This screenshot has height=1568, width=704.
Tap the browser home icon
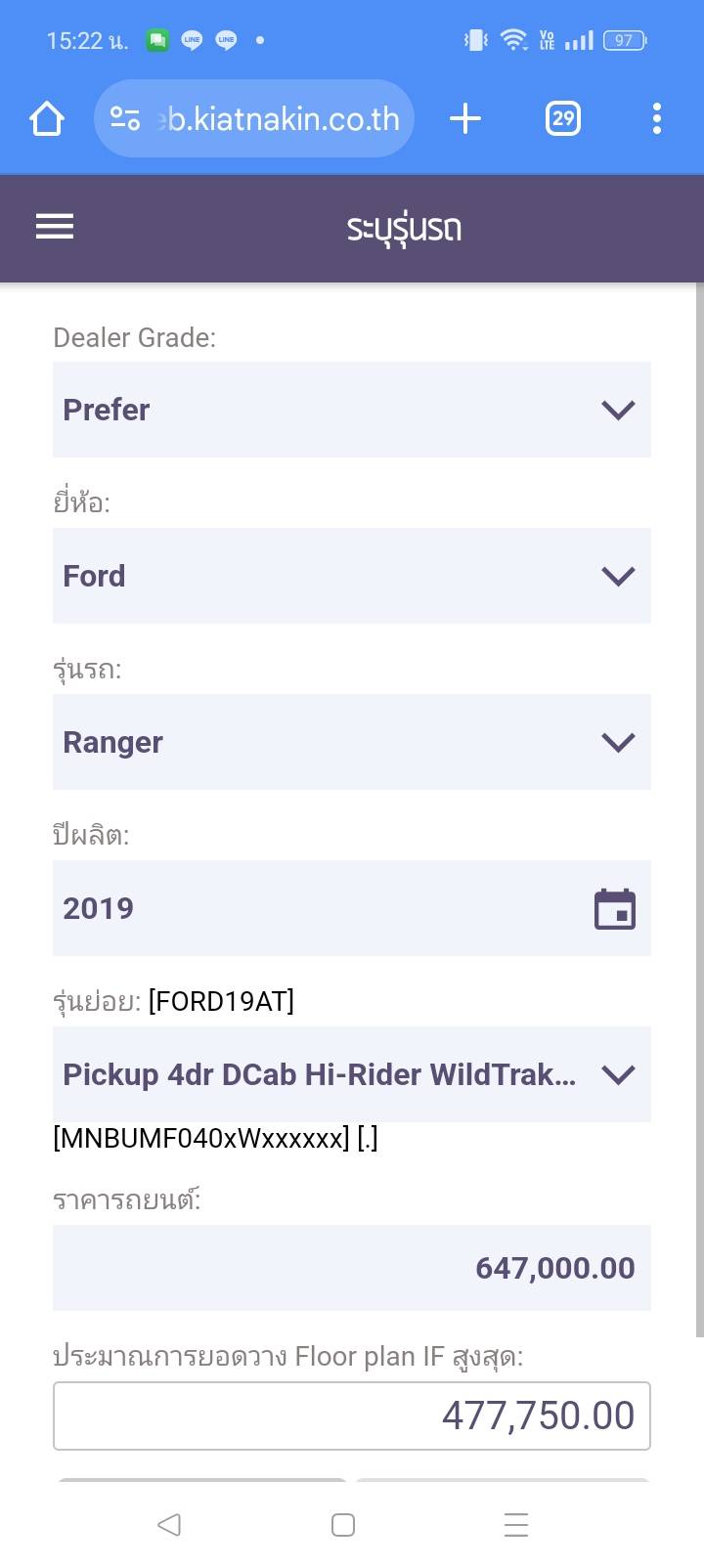[47, 119]
